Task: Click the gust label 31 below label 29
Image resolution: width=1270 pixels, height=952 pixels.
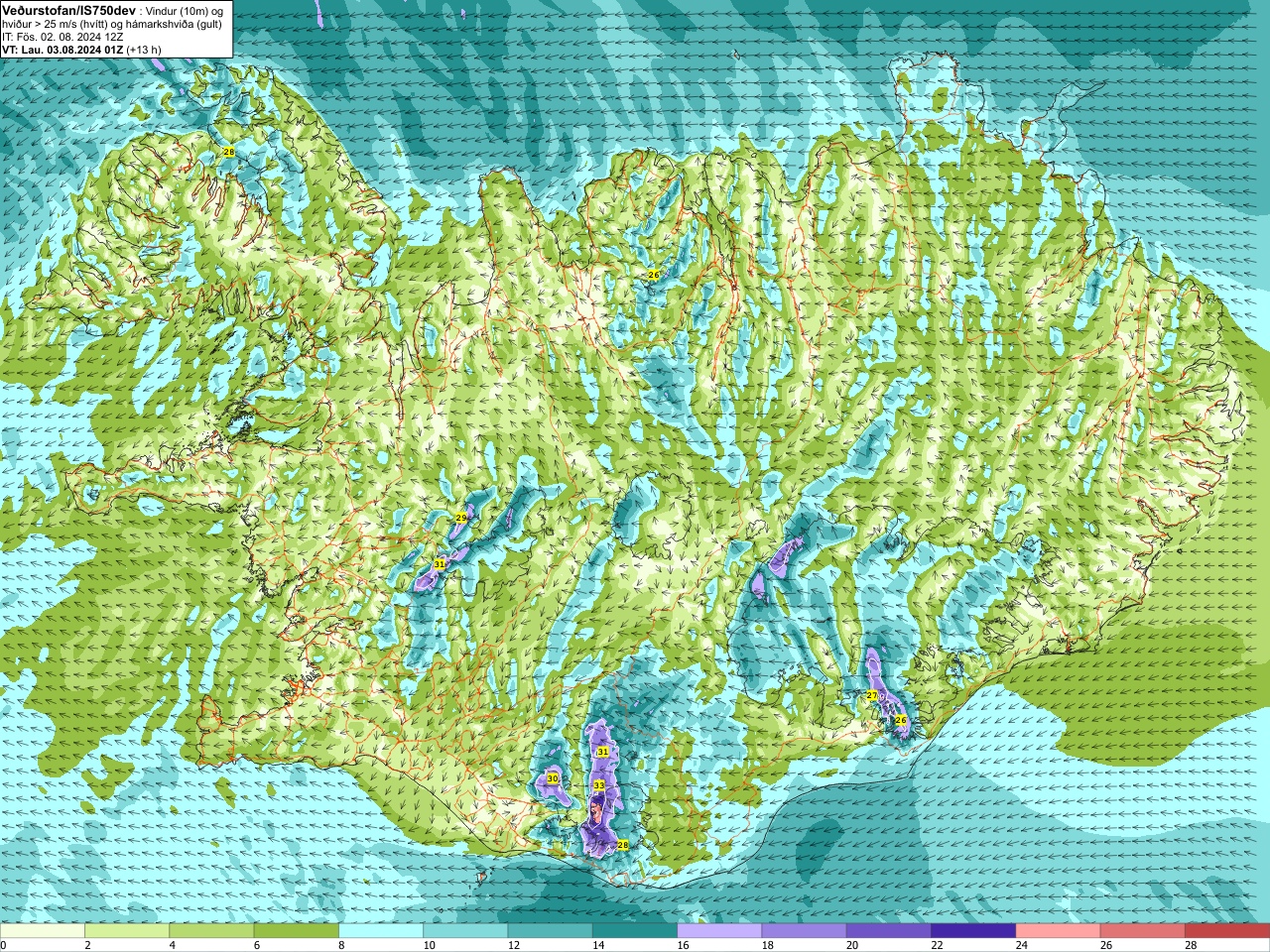Action: pos(440,563)
